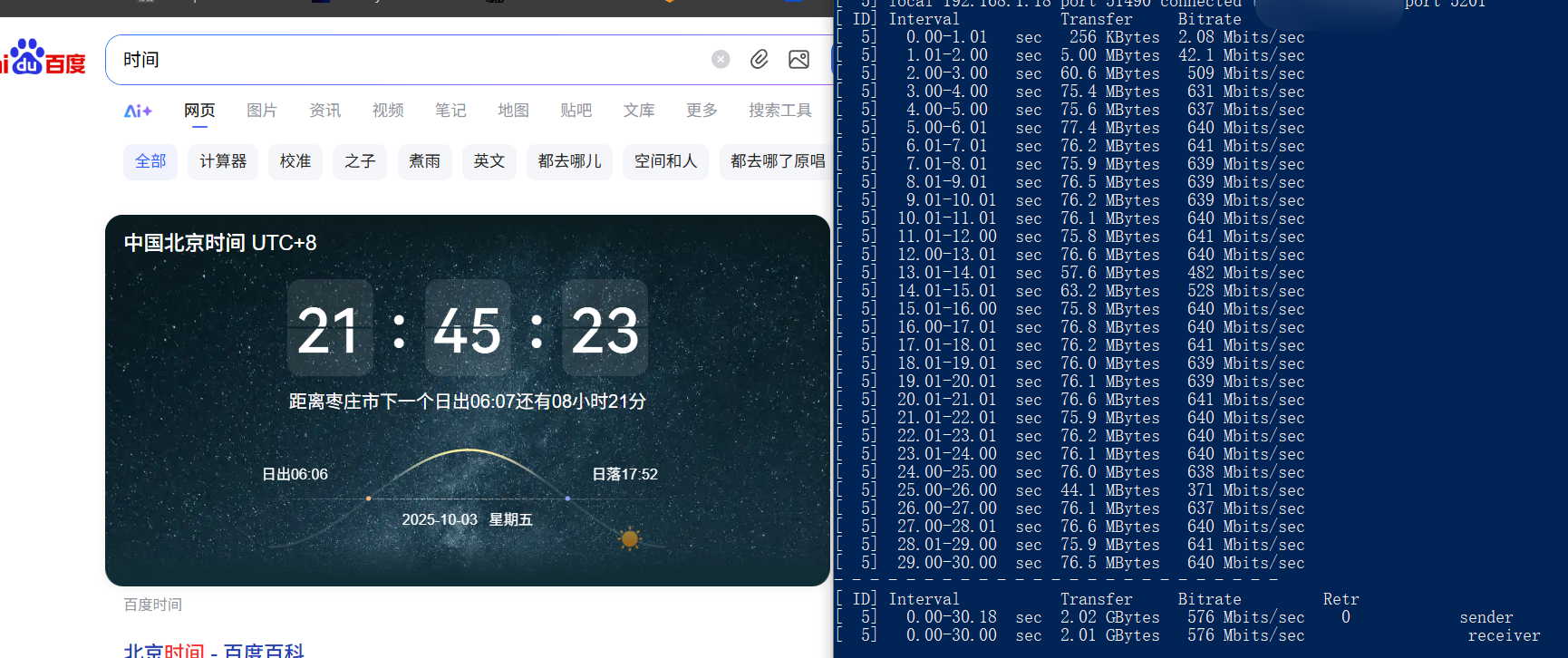The height and width of the screenshot is (658, 1568).
Task: Click the 百度时间 source label
Action: pos(152,605)
